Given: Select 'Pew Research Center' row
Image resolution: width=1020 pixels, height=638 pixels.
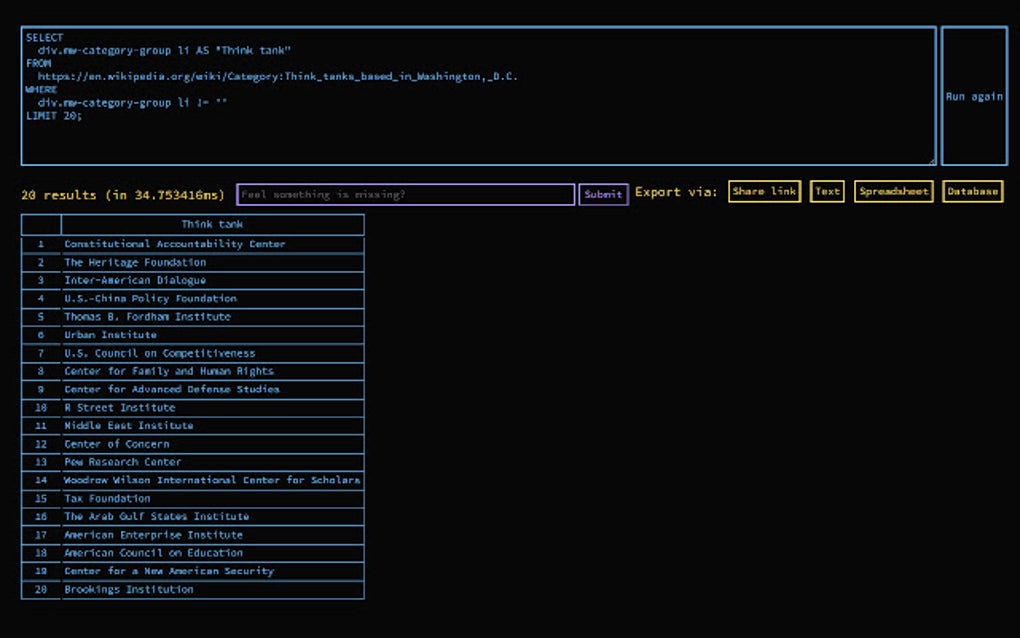Looking at the screenshot, I should pos(193,462).
